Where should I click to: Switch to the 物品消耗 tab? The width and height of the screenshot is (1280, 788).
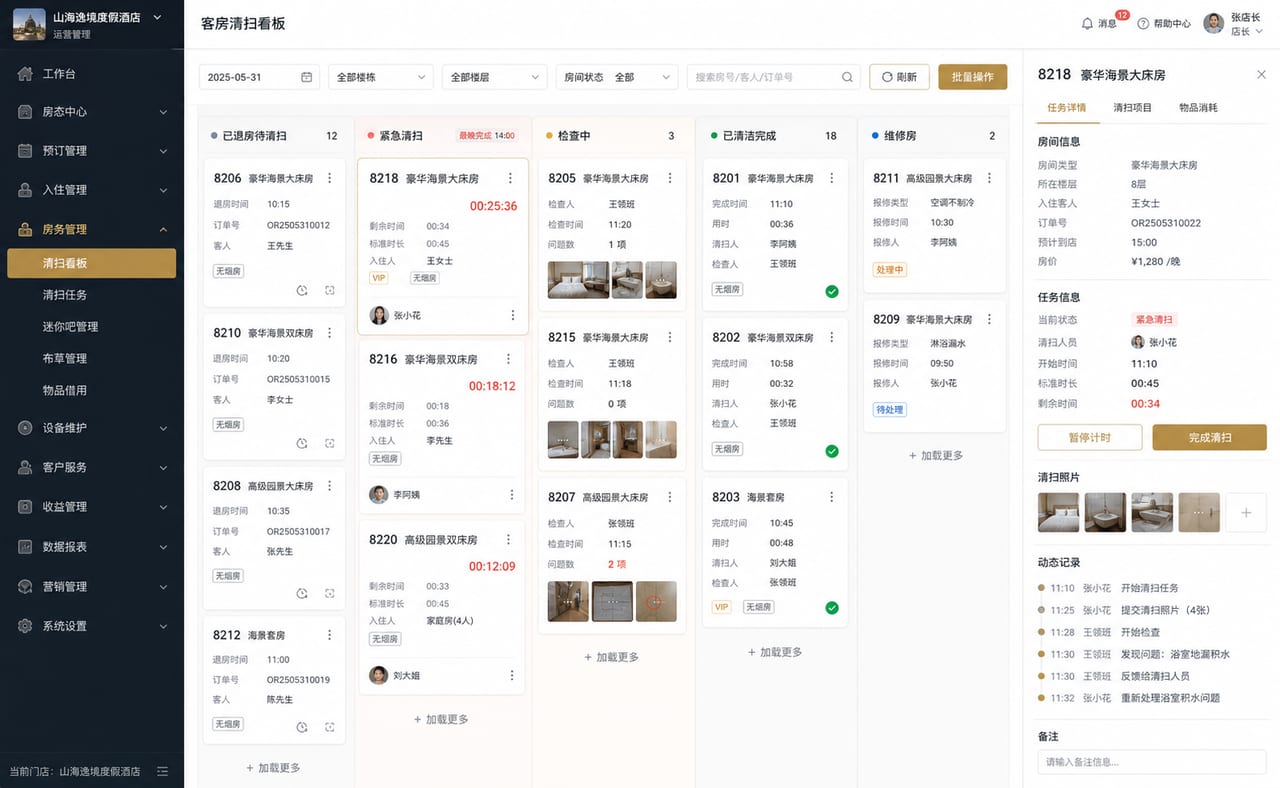[1198, 107]
